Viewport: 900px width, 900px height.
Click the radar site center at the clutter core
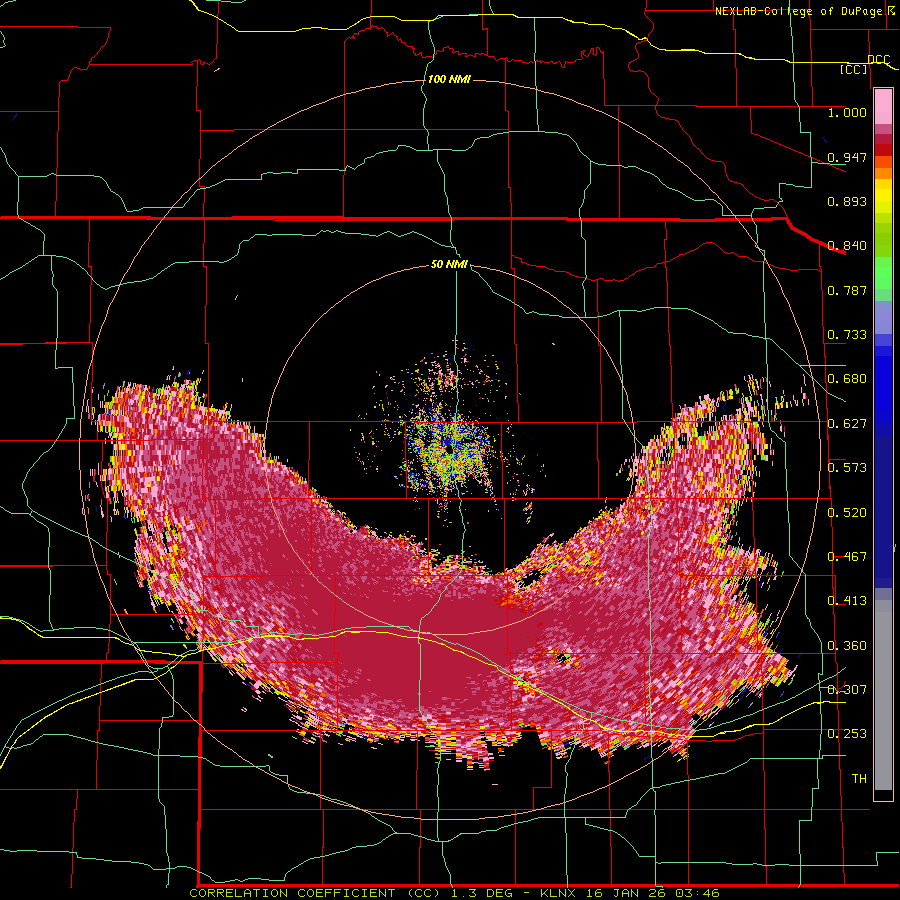click(449, 450)
